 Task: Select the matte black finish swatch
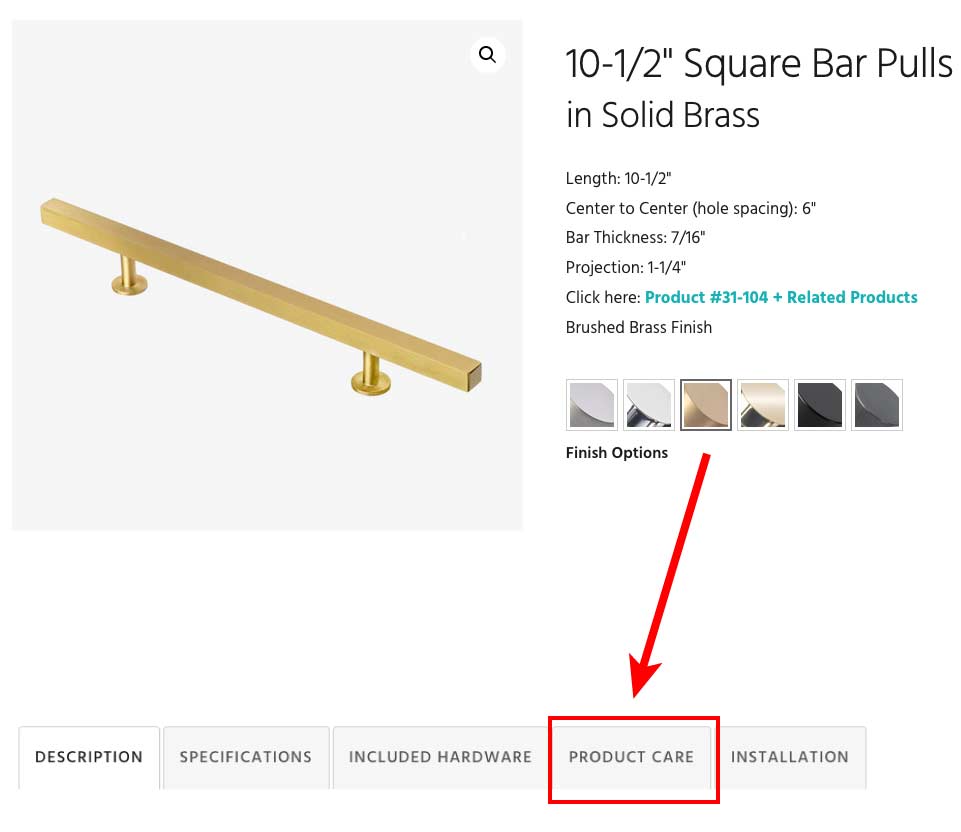[819, 404]
